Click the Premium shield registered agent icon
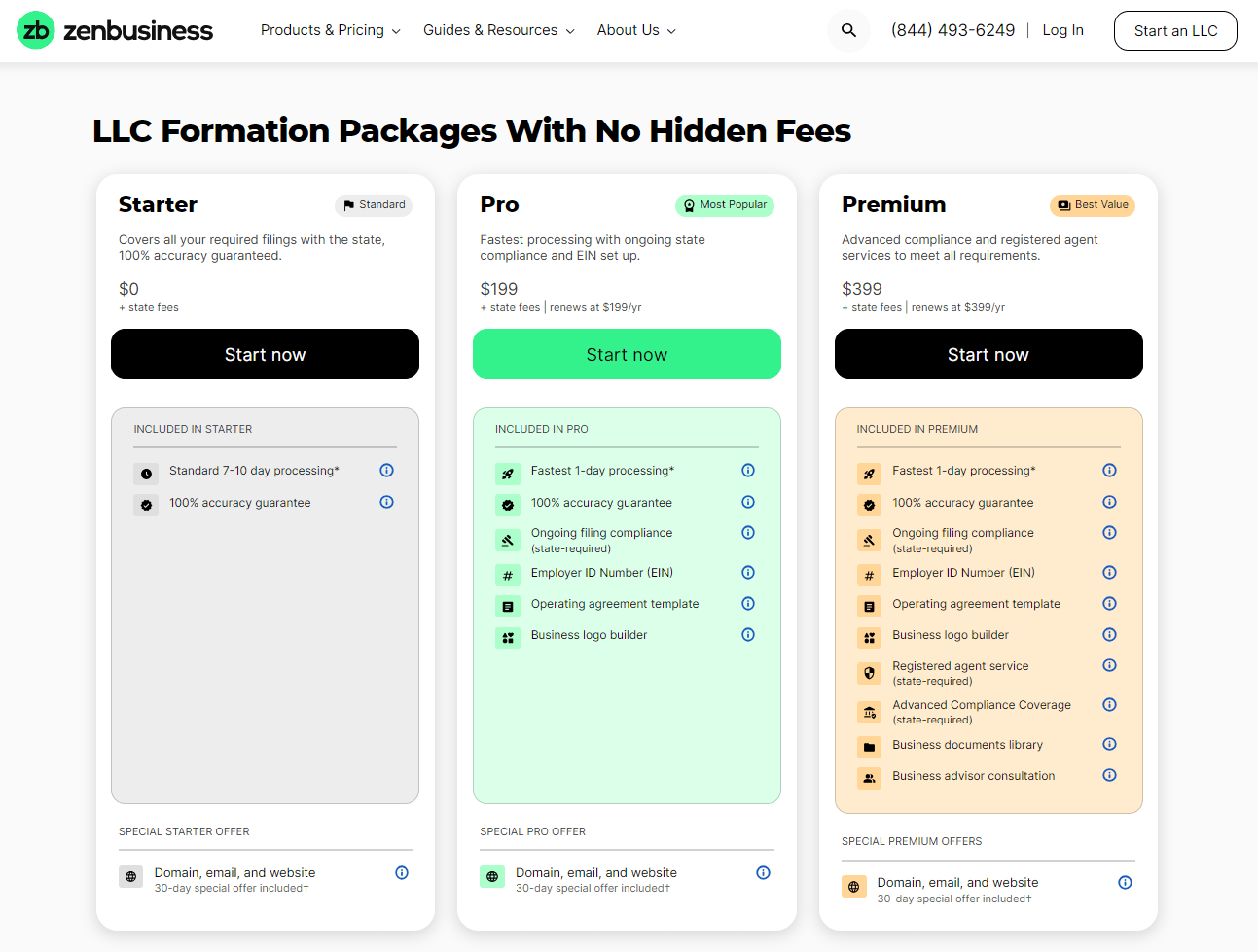The image size is (1258, 952). 869,673
